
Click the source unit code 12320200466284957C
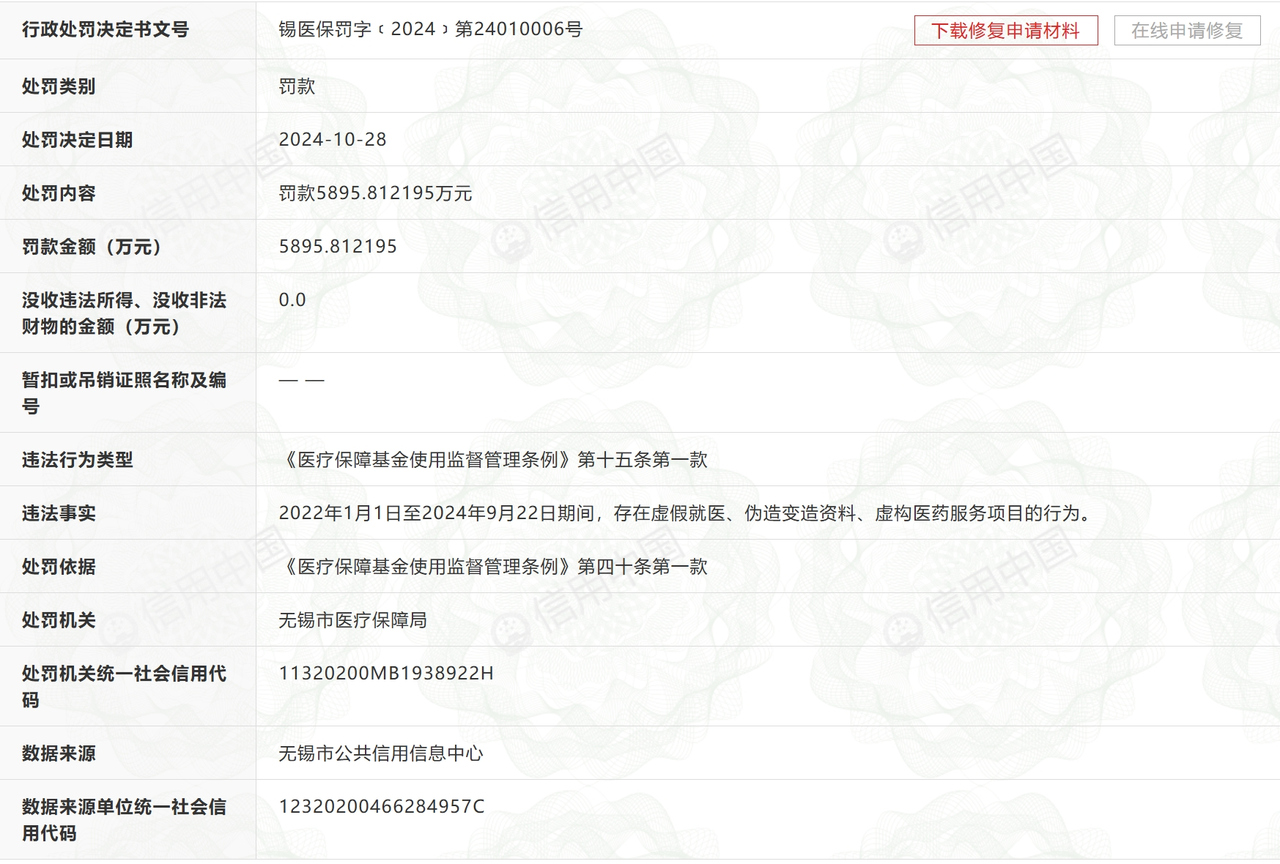tap(382, 806)
